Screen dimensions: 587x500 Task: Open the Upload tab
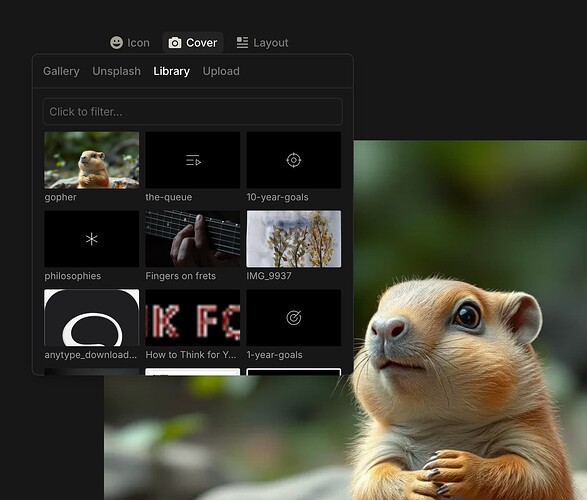tap(221, 71)
